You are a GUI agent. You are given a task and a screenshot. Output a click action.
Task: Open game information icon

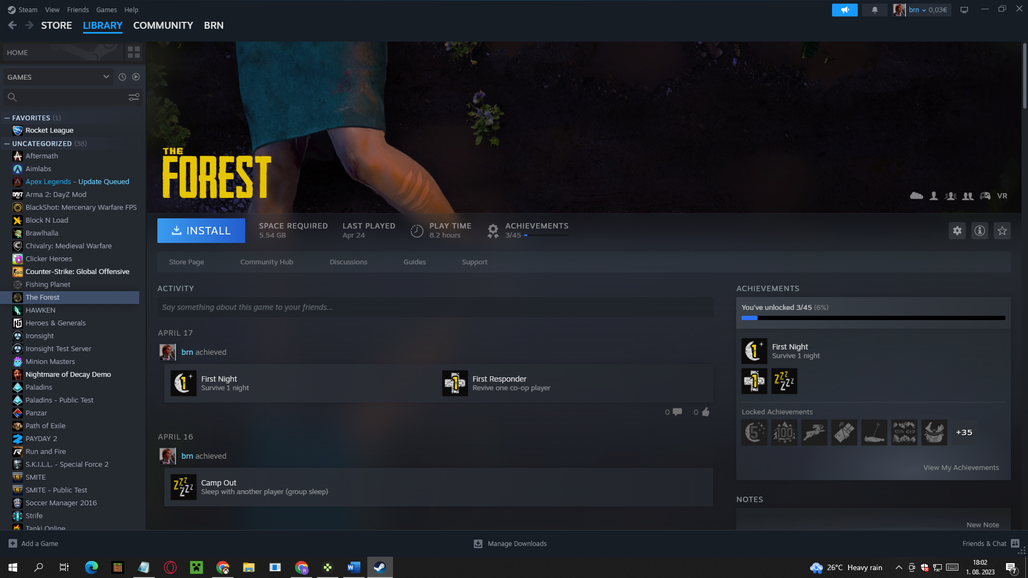(x=979, y=231)
